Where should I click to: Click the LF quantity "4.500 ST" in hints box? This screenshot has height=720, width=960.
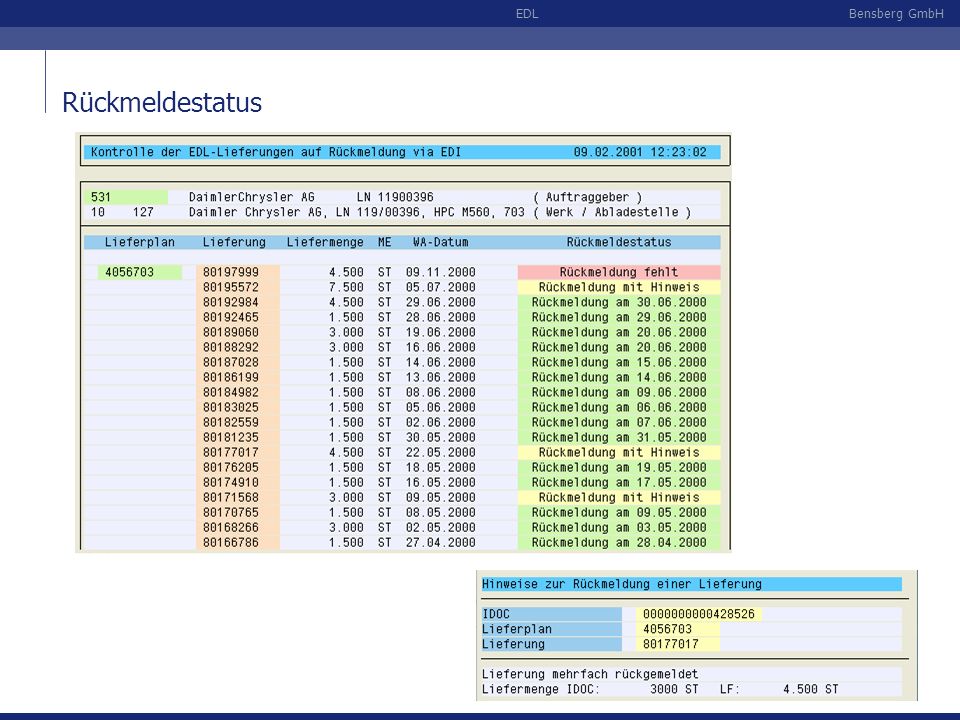(x=811, y=689)
